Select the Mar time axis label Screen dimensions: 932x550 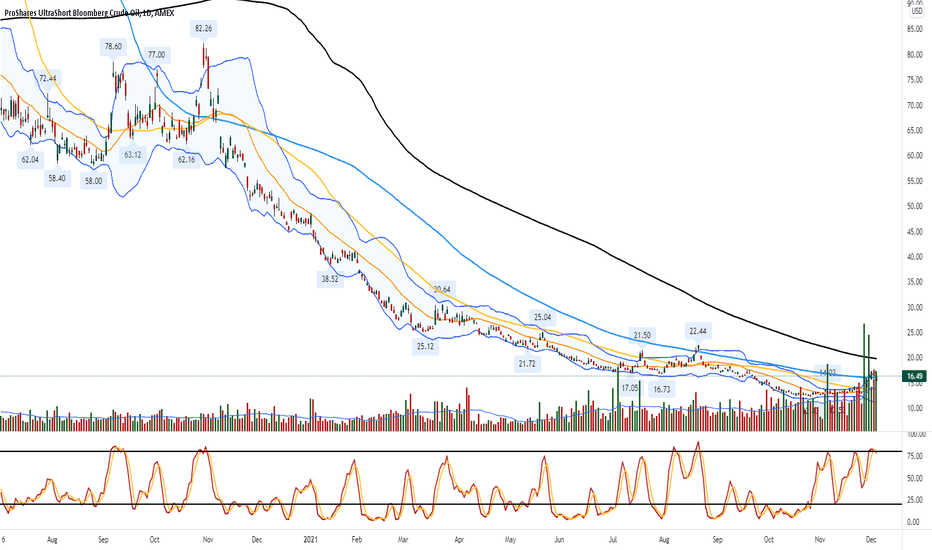pos(403,540)
